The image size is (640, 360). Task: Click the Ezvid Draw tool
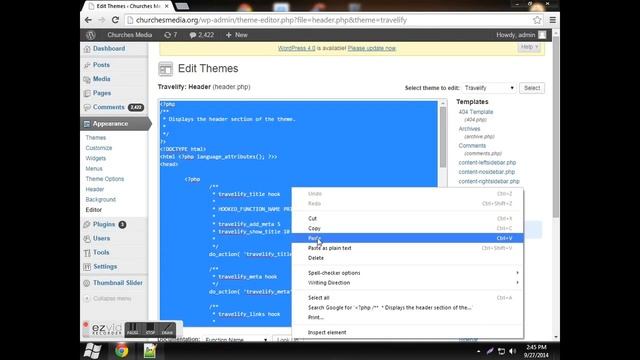(x=167, y=329)
